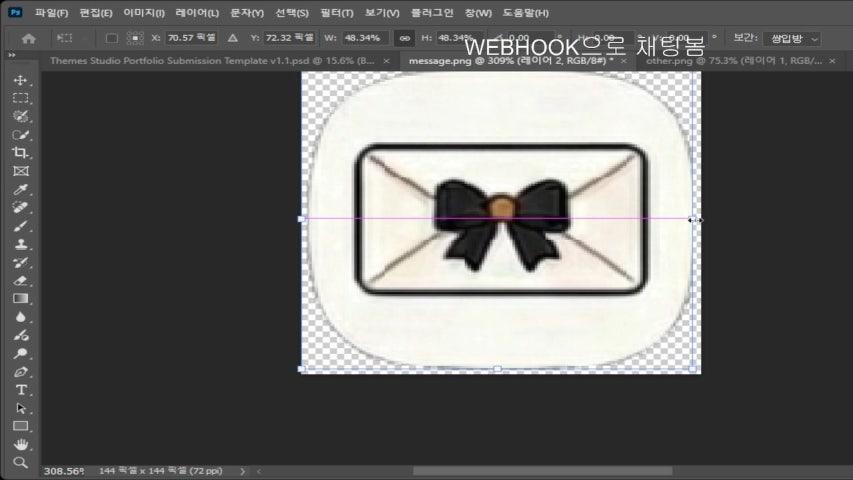Expand the collapsed toolbar arrows

[12, 55]
